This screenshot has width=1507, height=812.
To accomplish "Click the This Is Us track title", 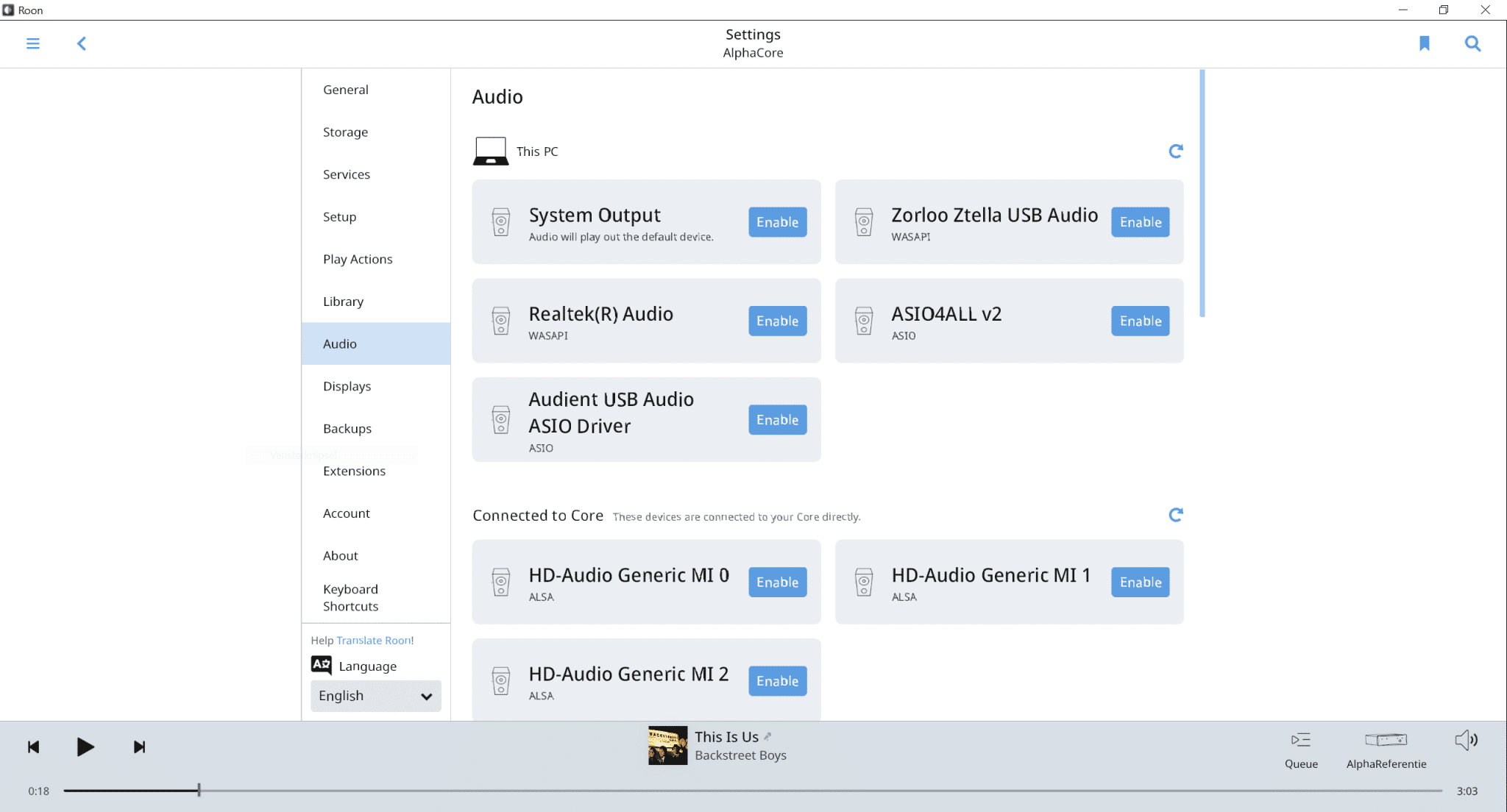I will pos(726,737).
